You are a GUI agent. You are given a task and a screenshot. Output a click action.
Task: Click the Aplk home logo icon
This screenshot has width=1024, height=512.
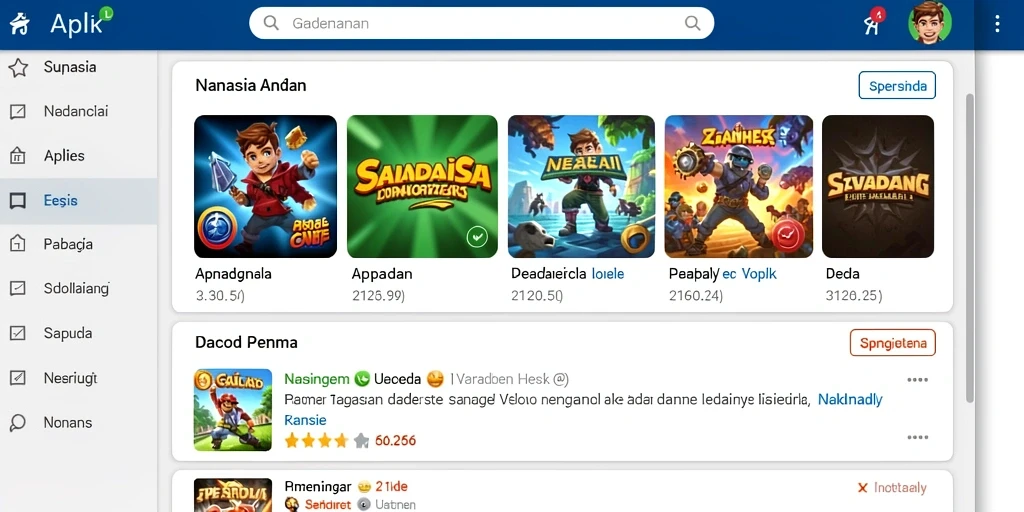(x=20, y=24)
